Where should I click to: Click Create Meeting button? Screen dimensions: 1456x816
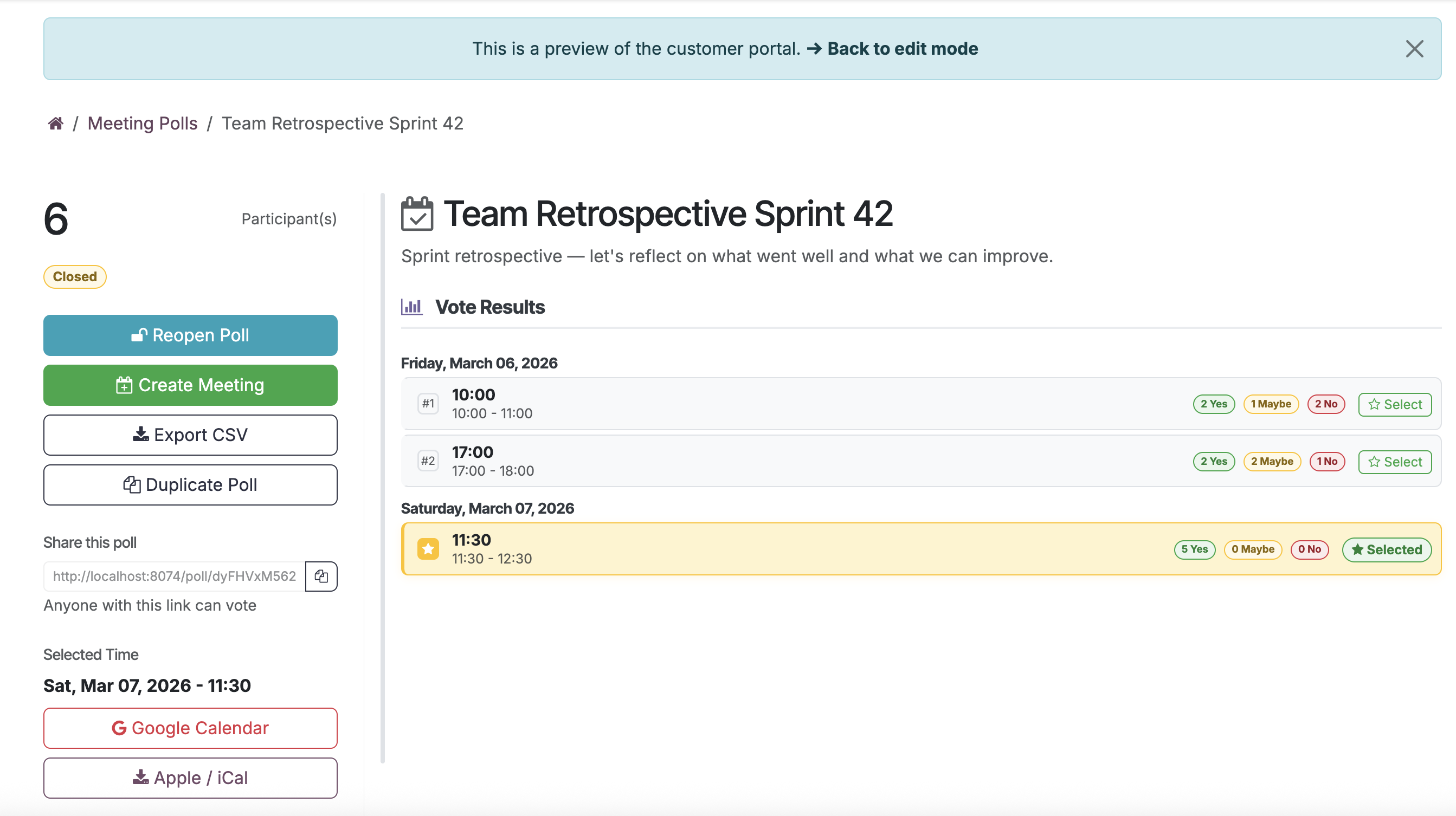(x=190, y=385)
